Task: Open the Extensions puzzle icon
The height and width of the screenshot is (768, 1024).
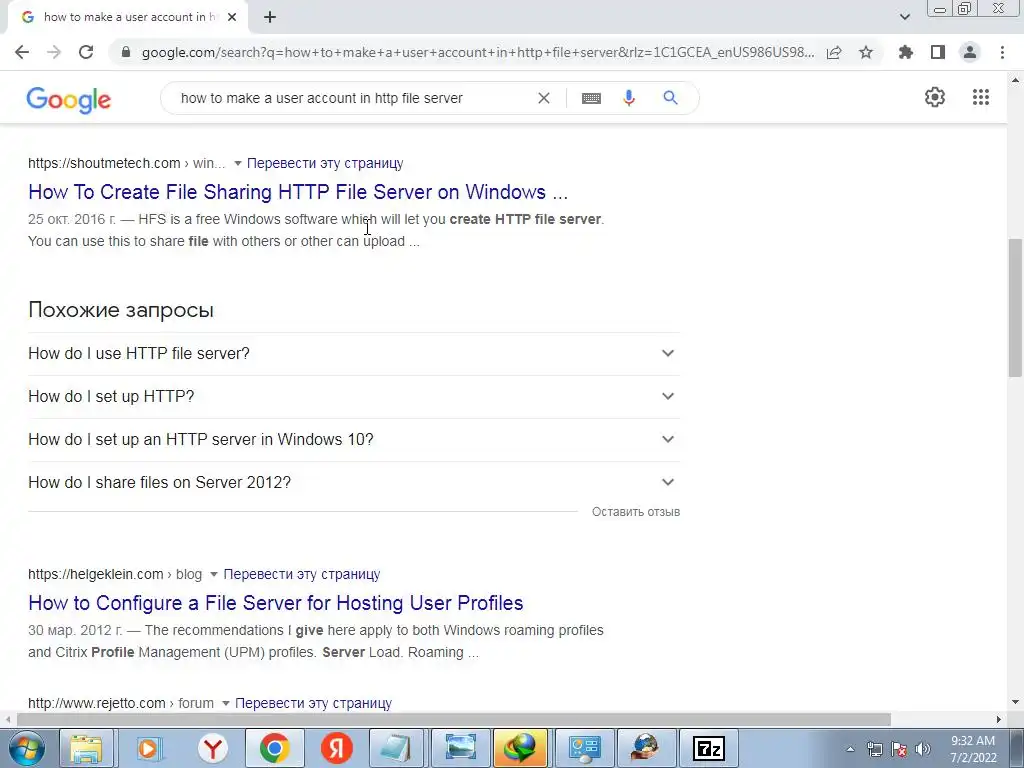Action: pos(906,52)
